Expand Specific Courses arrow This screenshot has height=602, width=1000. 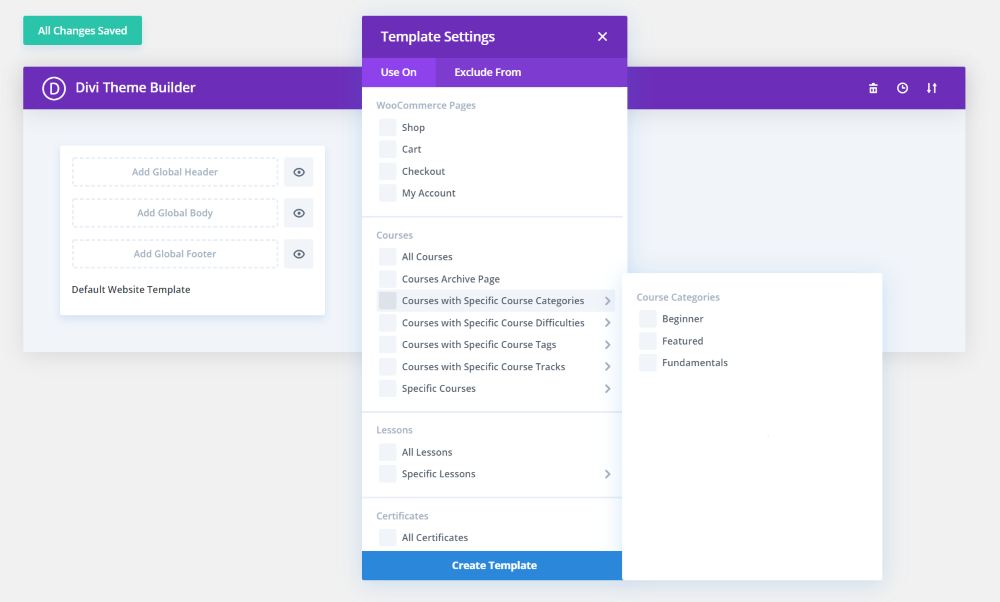(607, 388)
